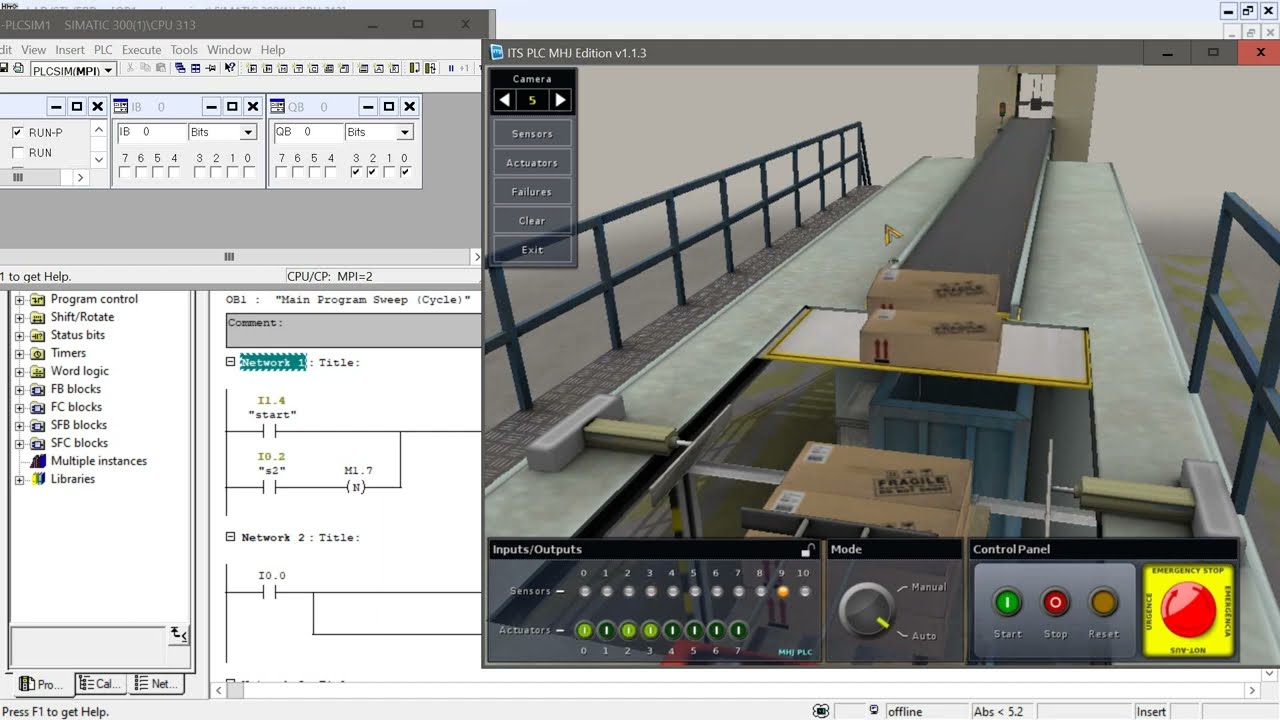Screen dimensions: 1280x720
Task: Click the Actuators button in ITS PLC
Action: point(532,162)
